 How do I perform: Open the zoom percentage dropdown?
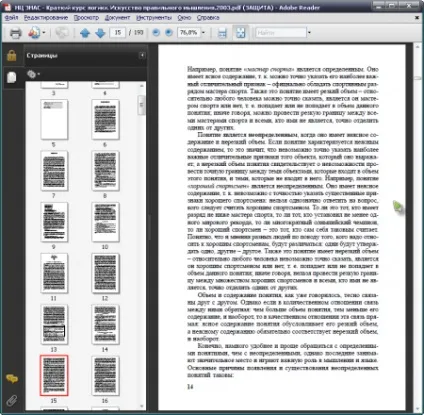click(x=203, y=33)
